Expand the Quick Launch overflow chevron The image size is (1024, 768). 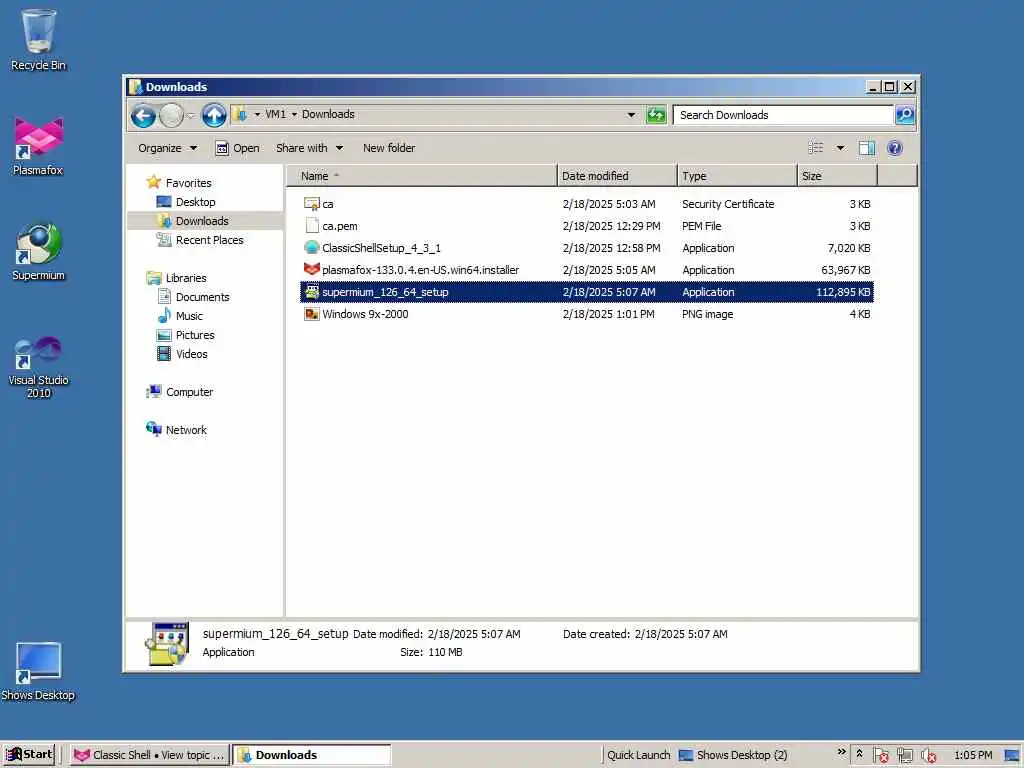(x=841, y=751)
